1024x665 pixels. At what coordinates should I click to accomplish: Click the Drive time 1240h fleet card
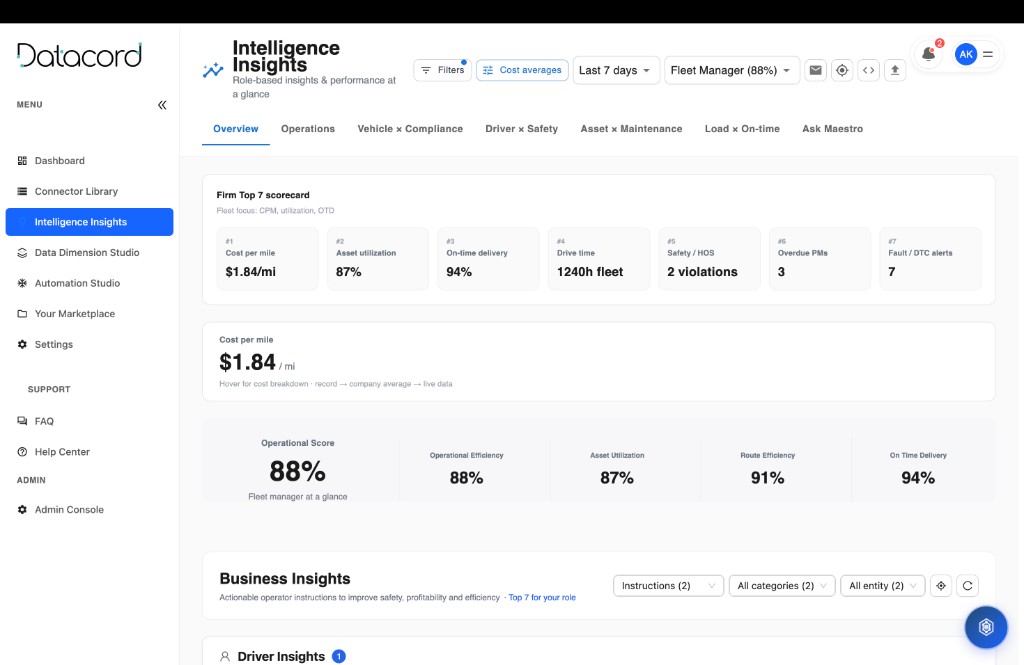coord(599,259)
